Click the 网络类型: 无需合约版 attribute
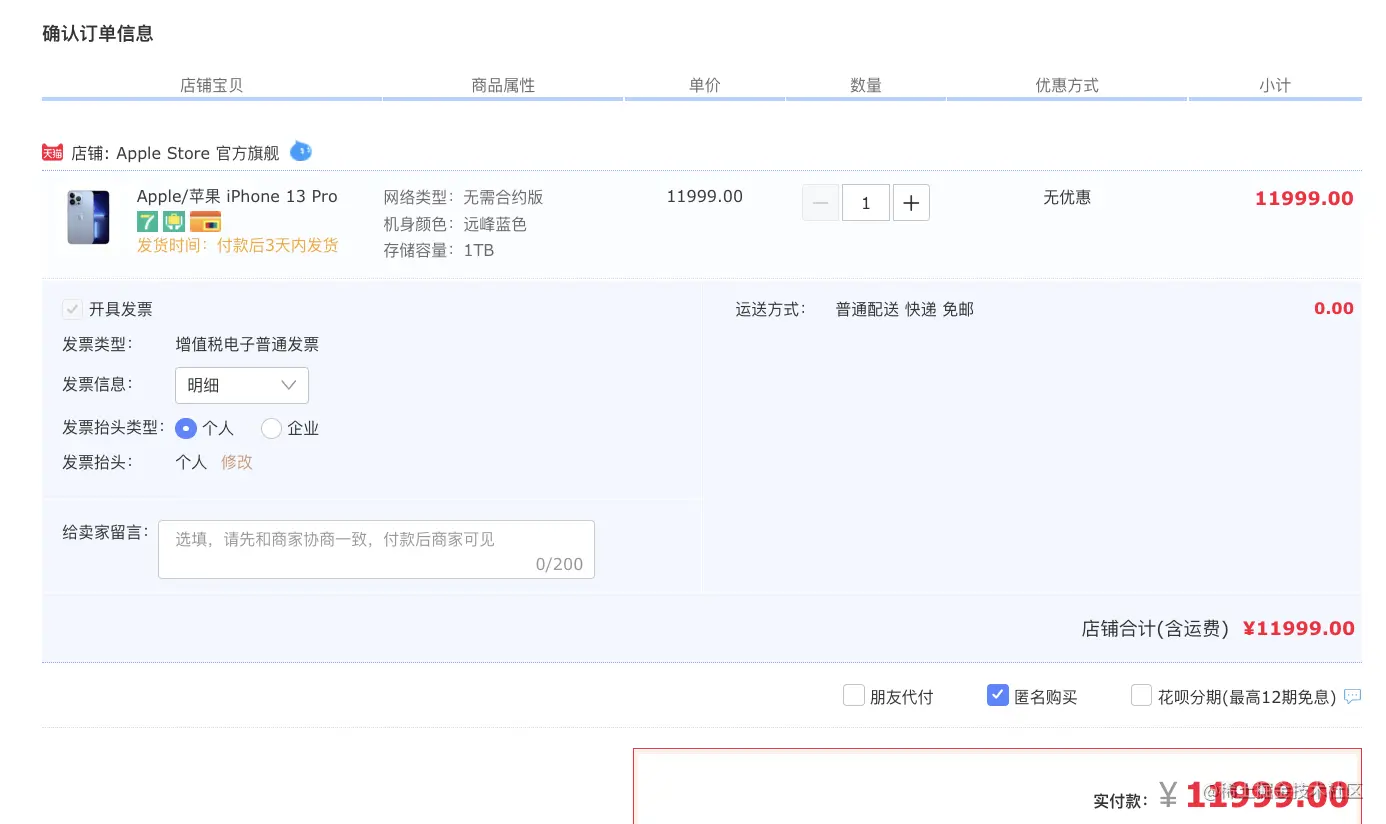Screen dimensions: 1386x824 pyautogui.click(x=463, y=197)
